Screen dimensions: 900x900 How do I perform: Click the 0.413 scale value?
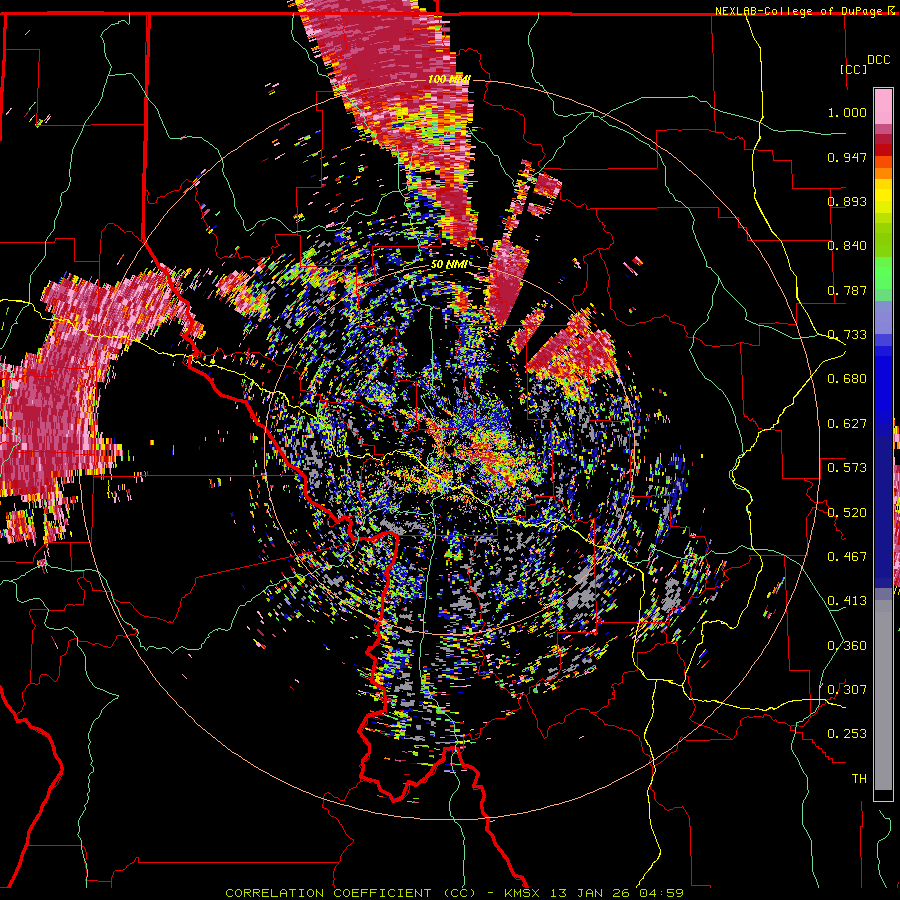847,601
